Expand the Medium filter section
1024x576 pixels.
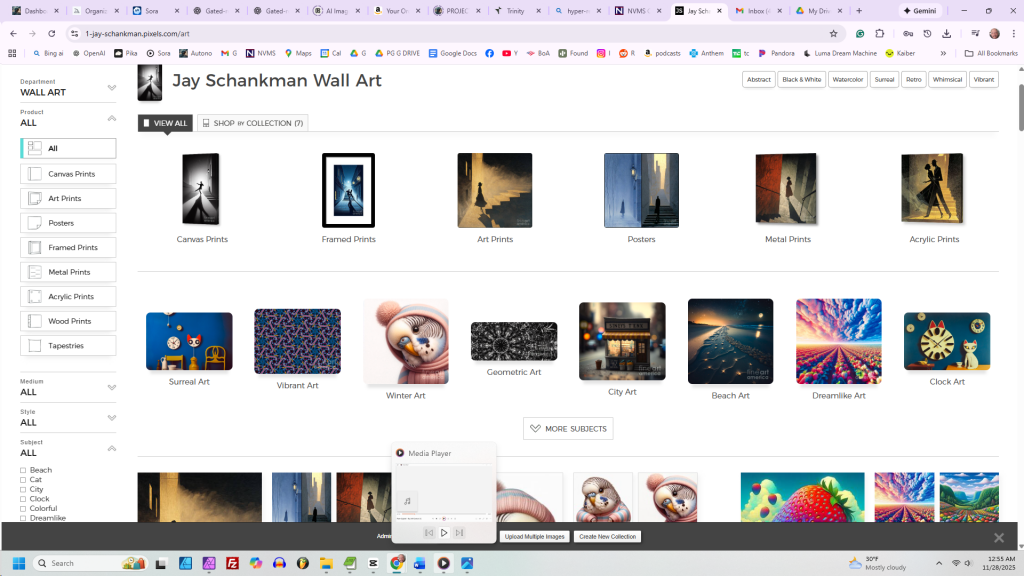(x=112, y=387)
